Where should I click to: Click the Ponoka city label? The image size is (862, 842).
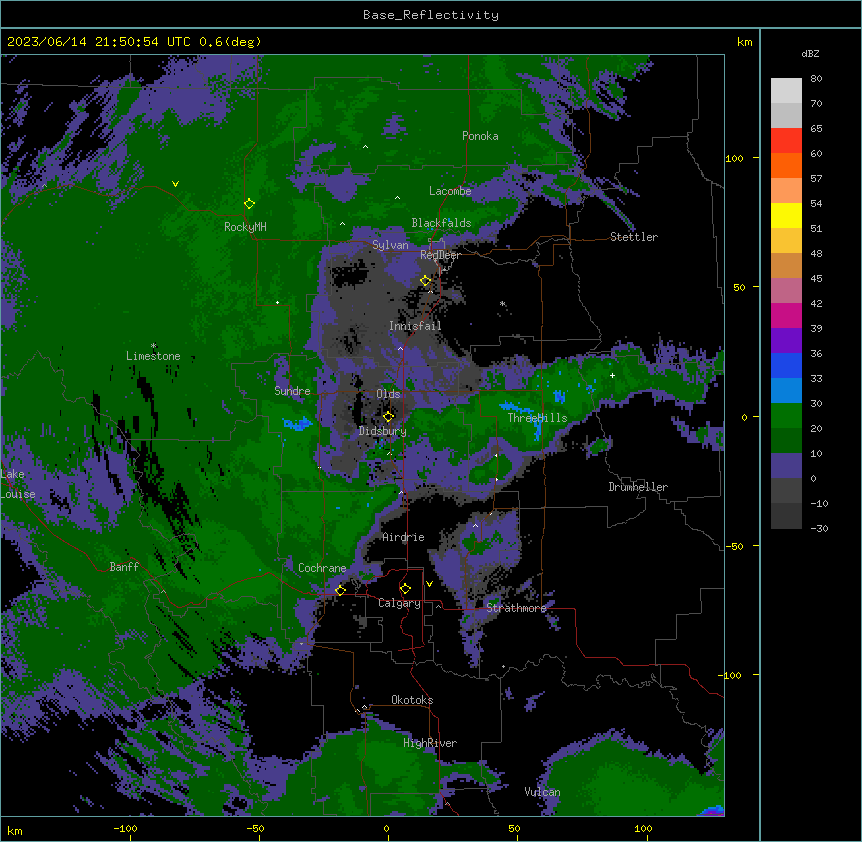(x=480, y=136)
